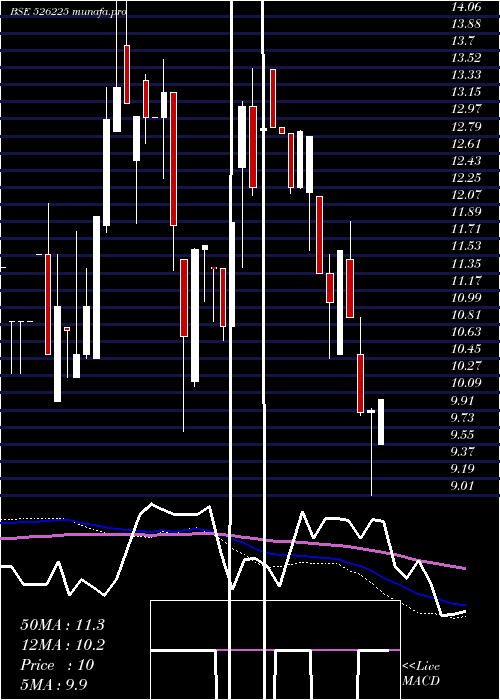Select the 12.43 price axis label

[466, 161]
